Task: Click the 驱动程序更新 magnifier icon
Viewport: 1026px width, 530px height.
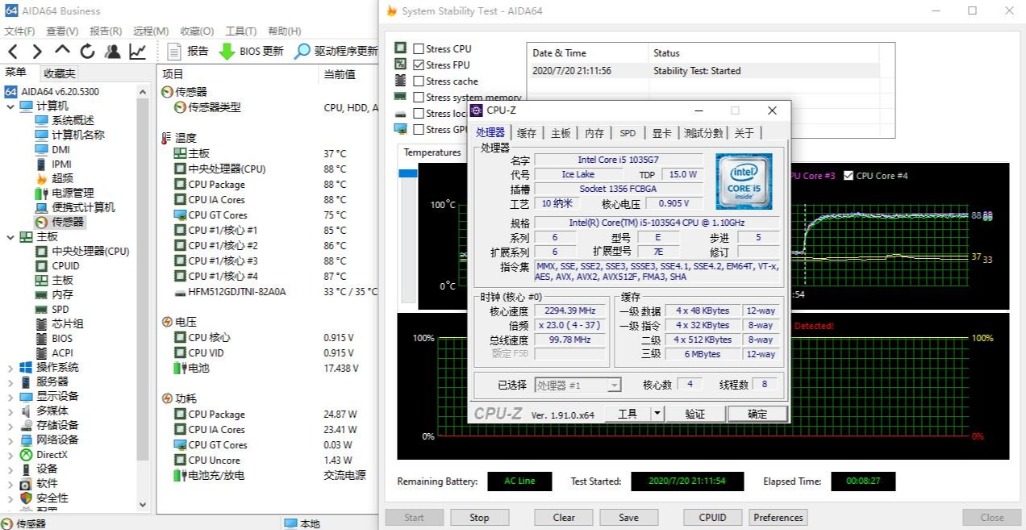Action: (302, 51)
